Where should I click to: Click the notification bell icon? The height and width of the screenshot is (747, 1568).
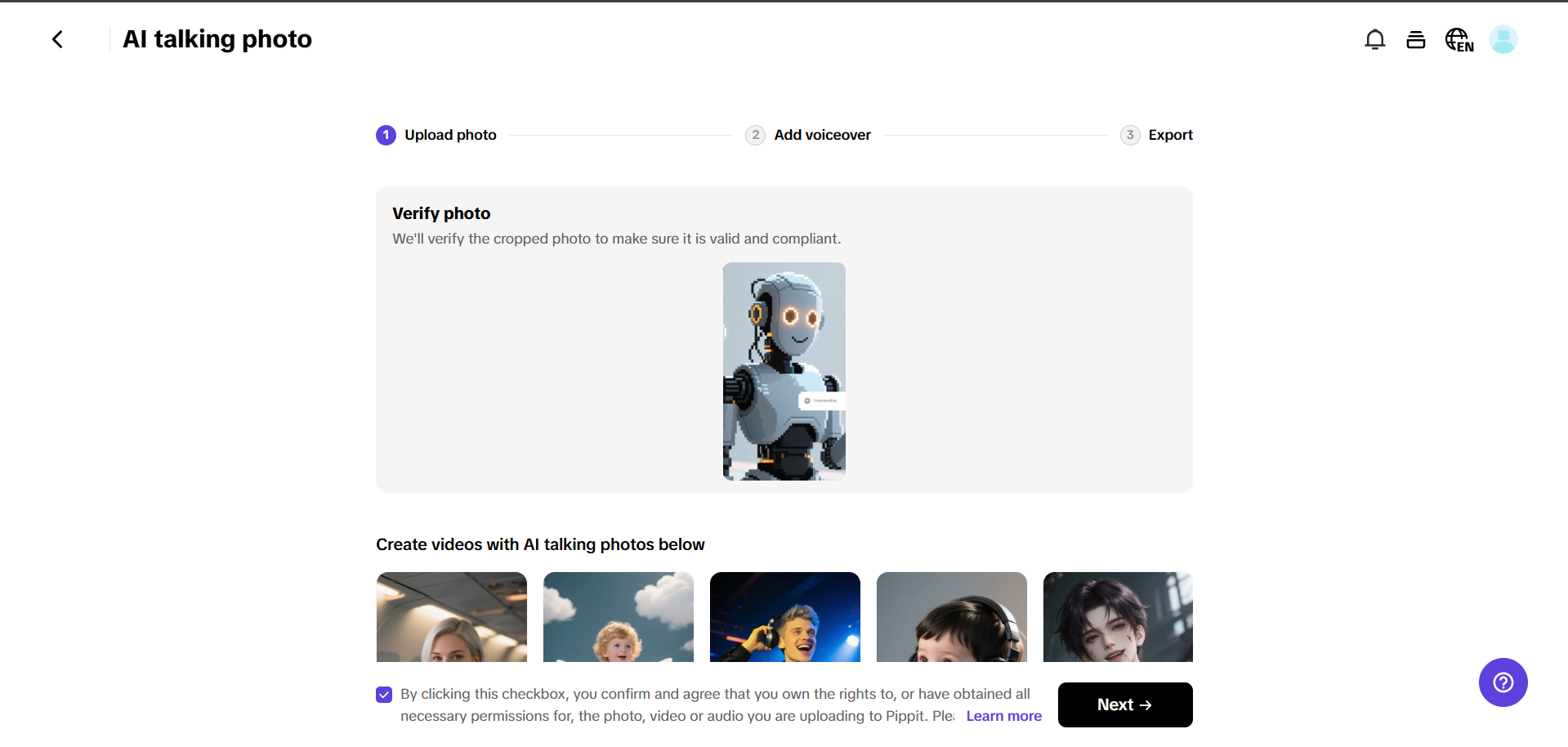(1376, 38)
